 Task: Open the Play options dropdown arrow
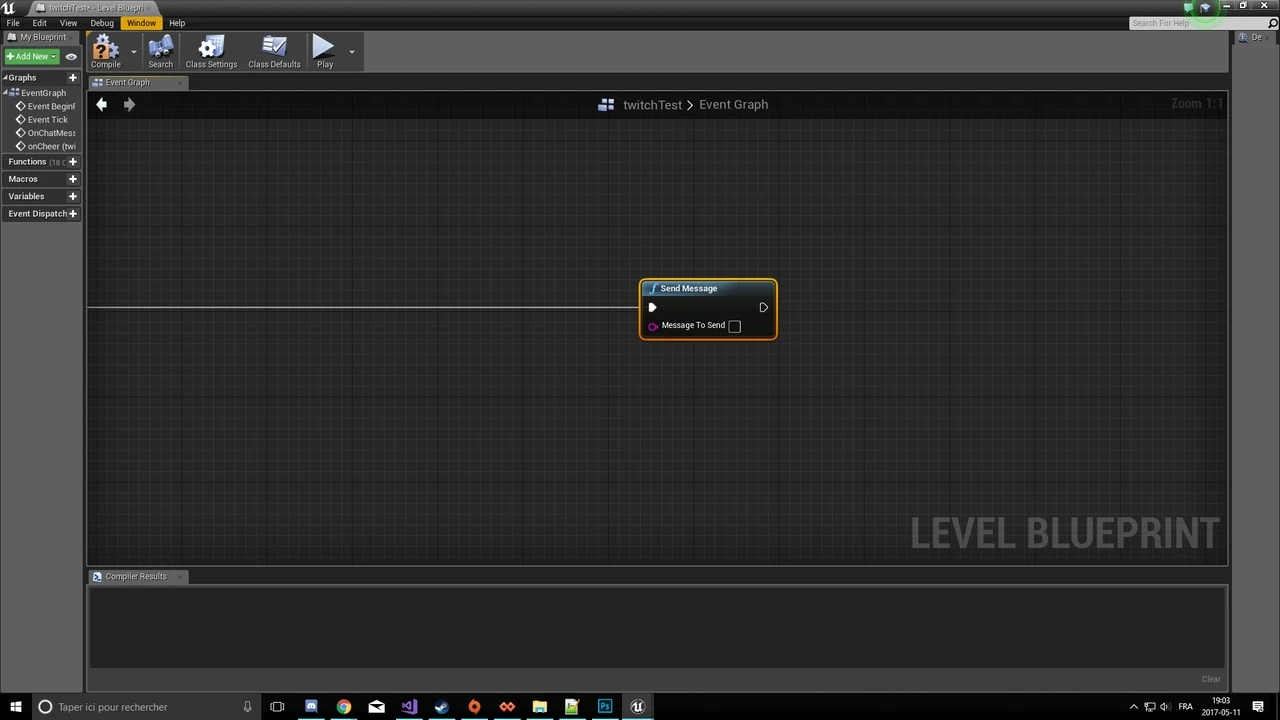click(x=351, y=52)
